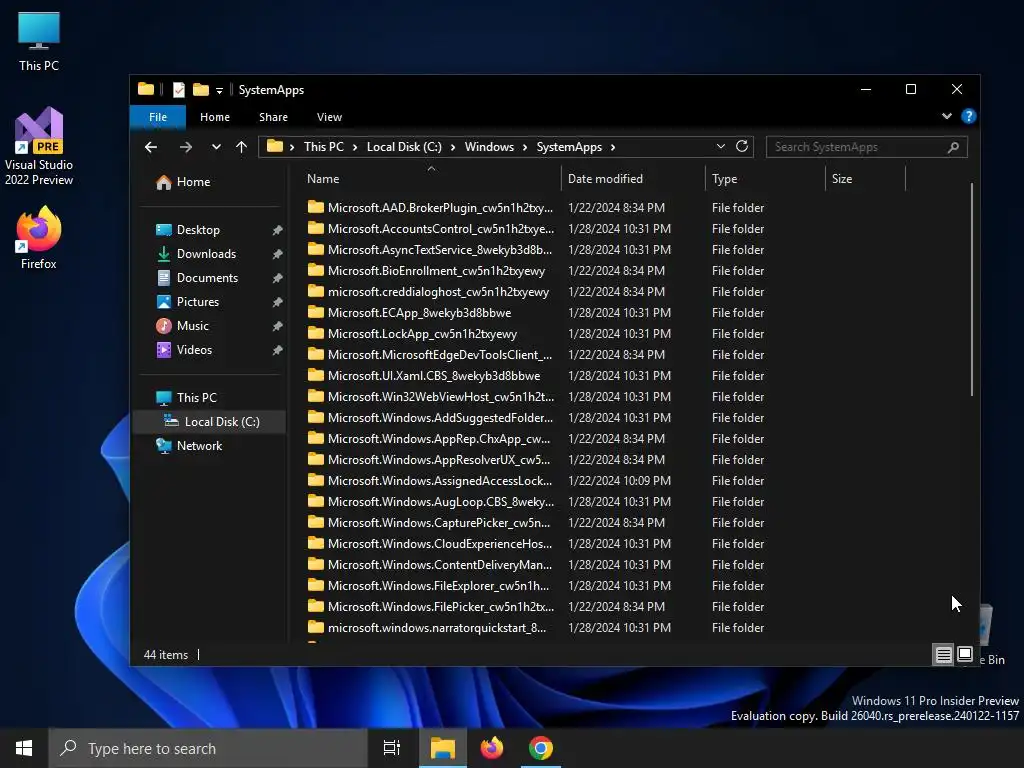1024x768 pixels.
Task: Click the file list vertical scrollbar
Action: click(972, 289)
